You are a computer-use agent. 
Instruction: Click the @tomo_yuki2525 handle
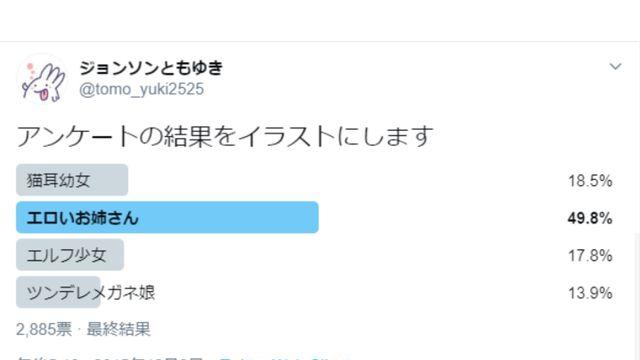pyautogui.click(x=141, y=89)
